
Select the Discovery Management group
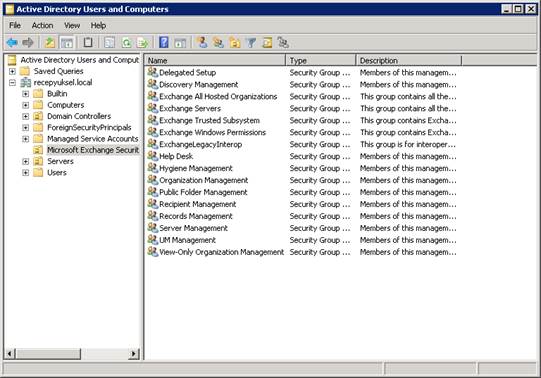coord(198,84)
